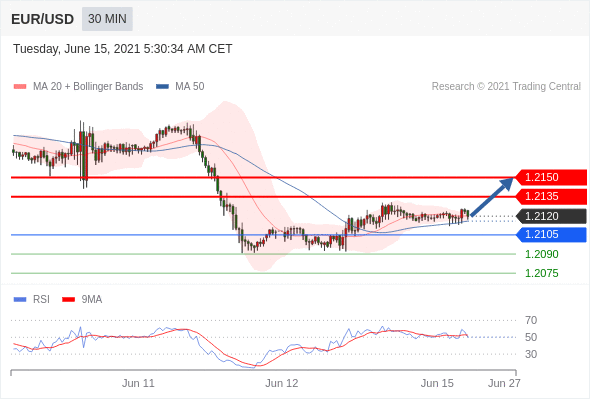Click the MA 20 + Bollinger Bands label
Image resolution: width=590 pixels, height=400 pixels.
(88, 87)
